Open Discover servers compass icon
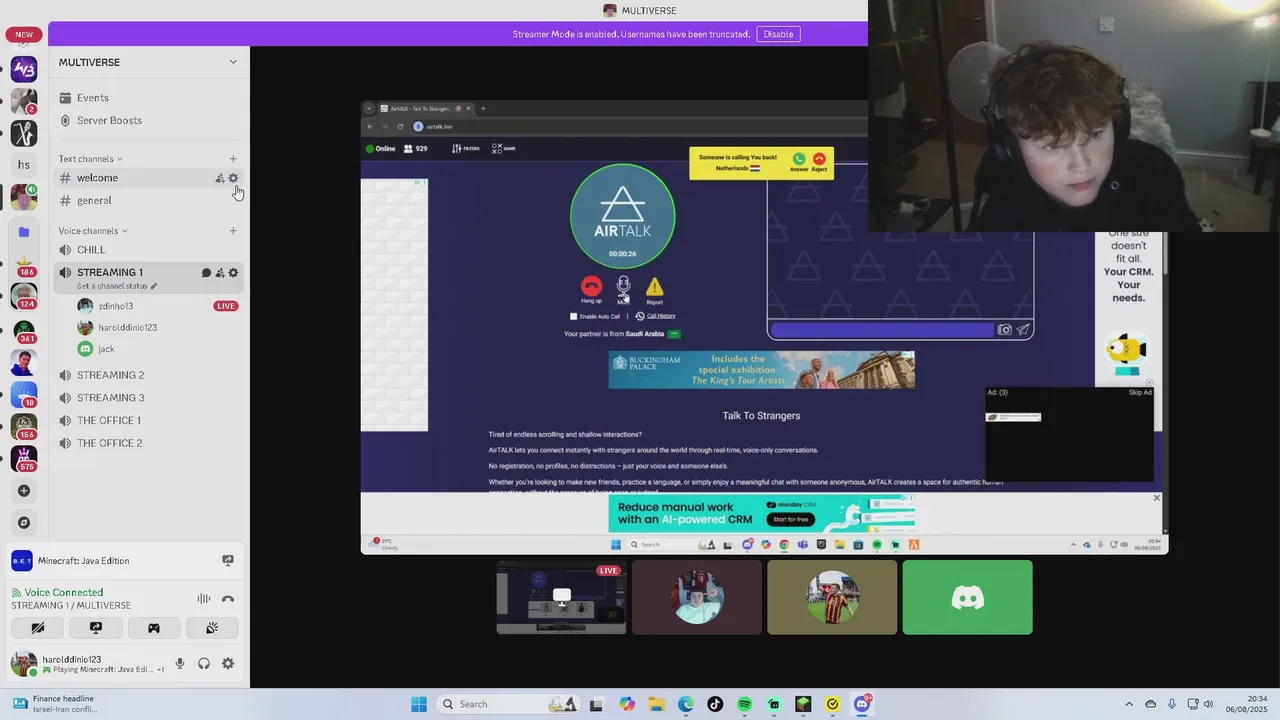The width and height of the screenshot is (1280, 720). click(24, 523)
